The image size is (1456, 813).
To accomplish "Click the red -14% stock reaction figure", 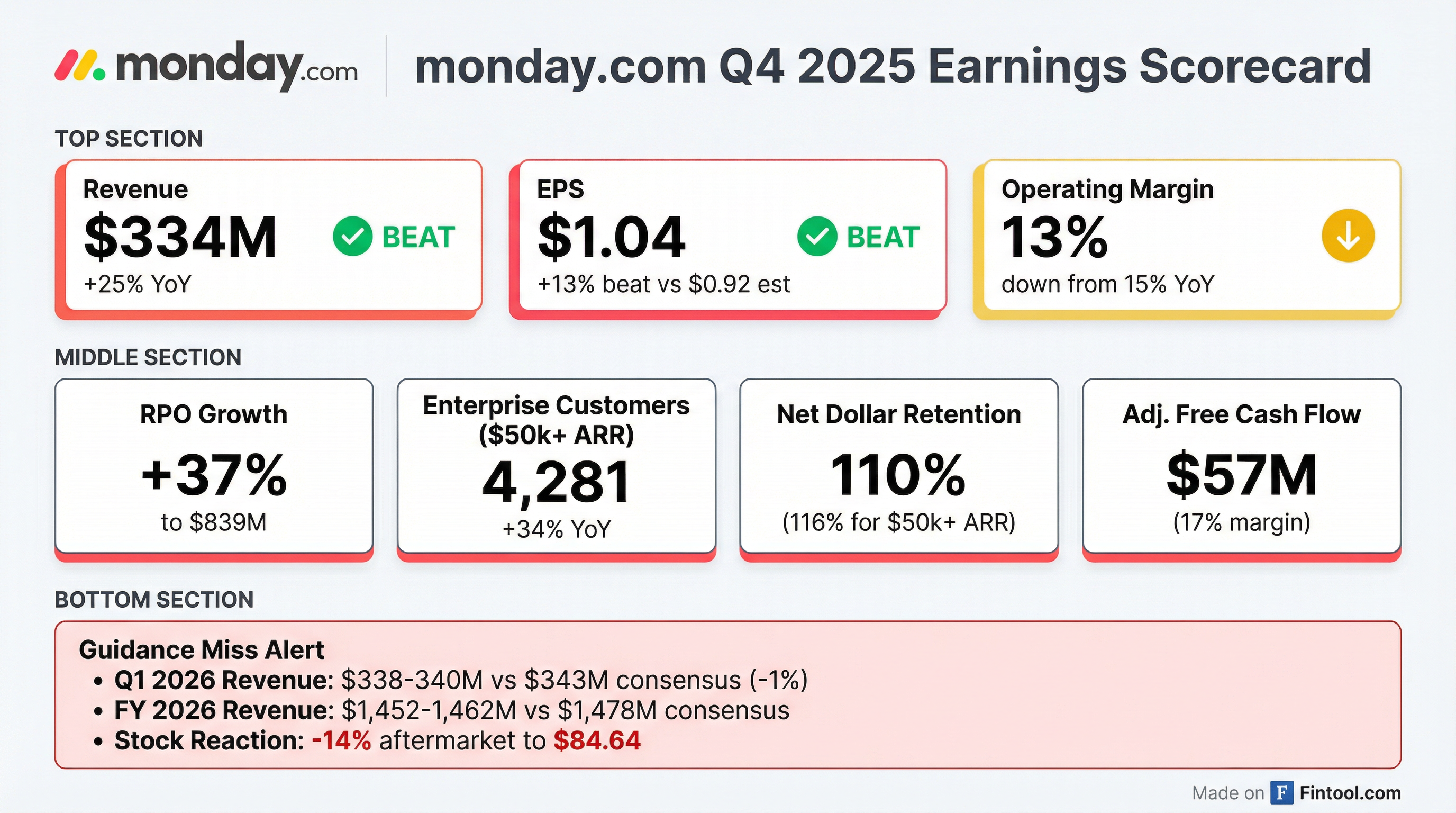I will tap(341, 740).
